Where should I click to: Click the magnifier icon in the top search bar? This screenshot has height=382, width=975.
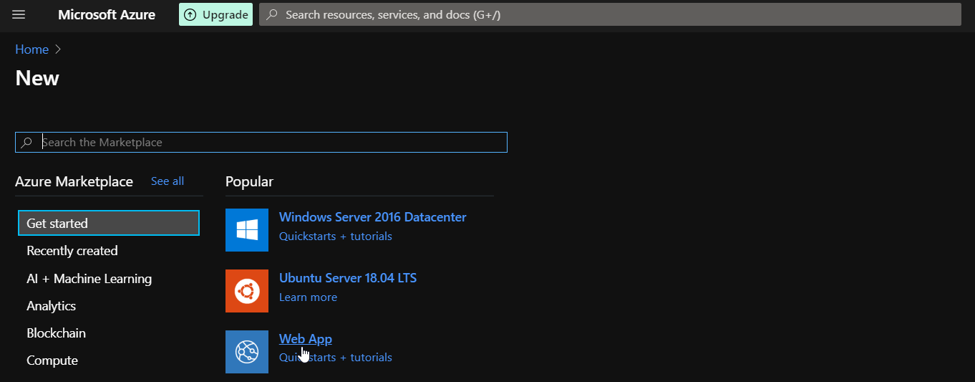(x=272, y=14)
